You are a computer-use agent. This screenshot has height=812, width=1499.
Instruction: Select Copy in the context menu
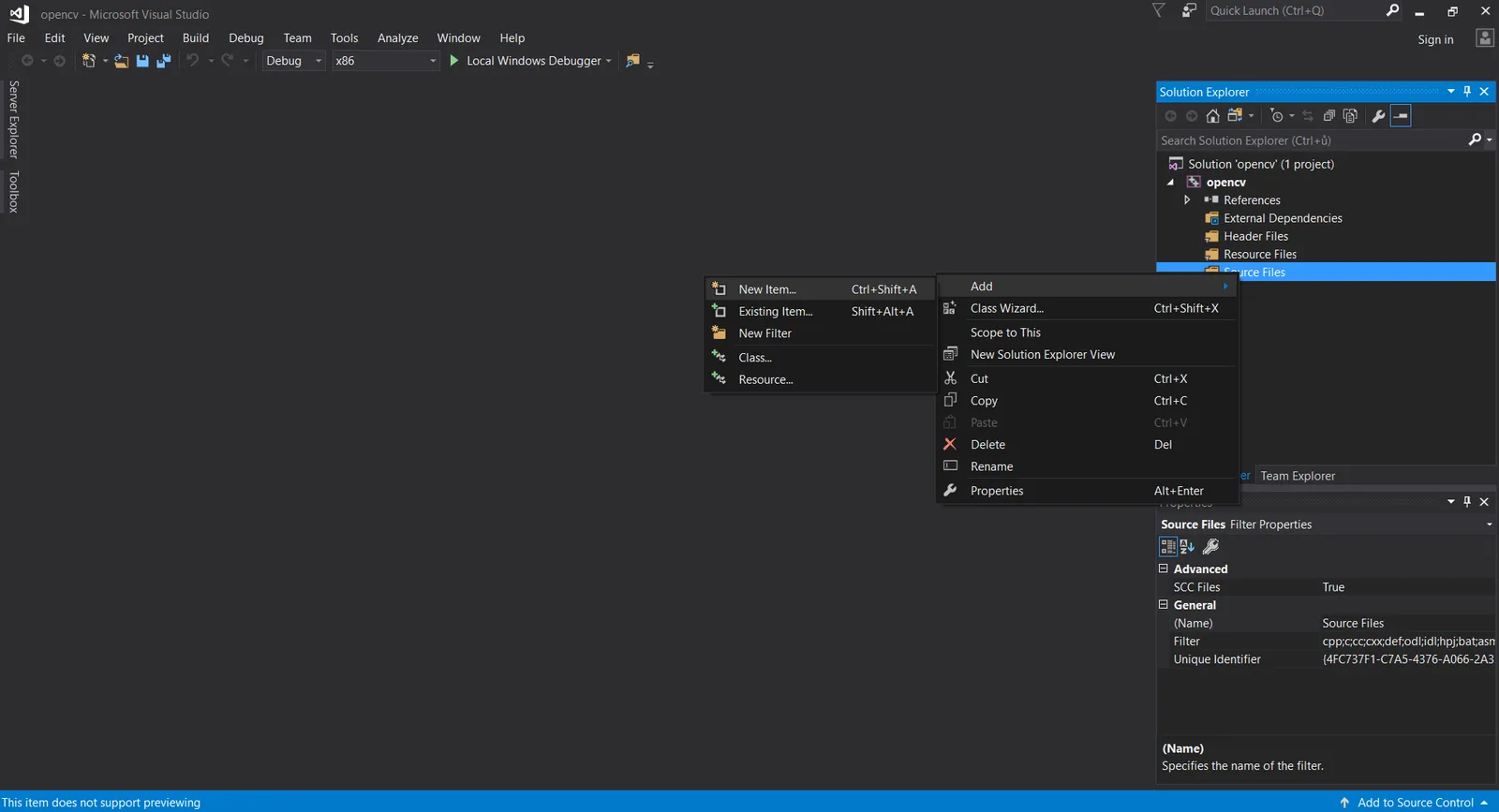[x=1088, y=401]
